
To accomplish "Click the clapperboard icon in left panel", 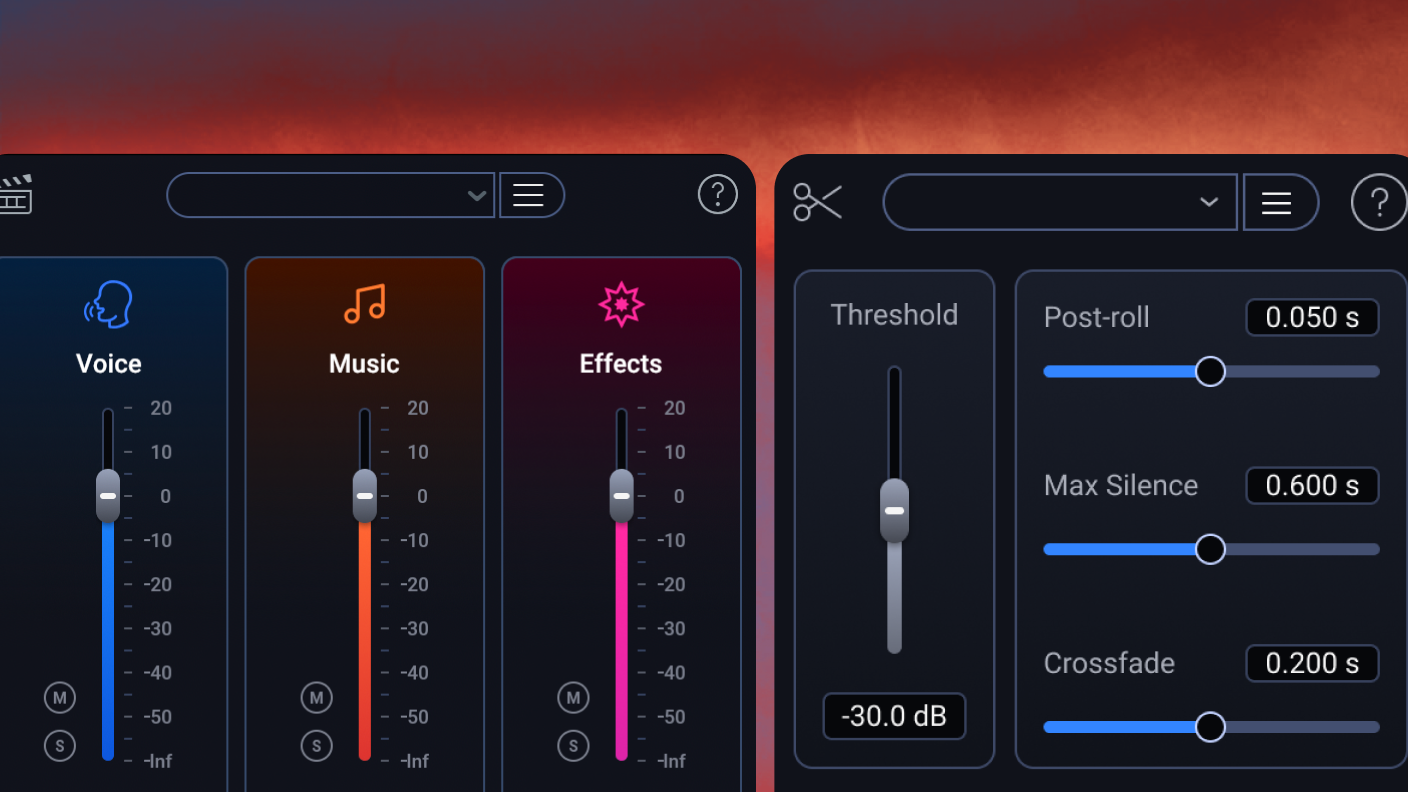I will 15,194.
